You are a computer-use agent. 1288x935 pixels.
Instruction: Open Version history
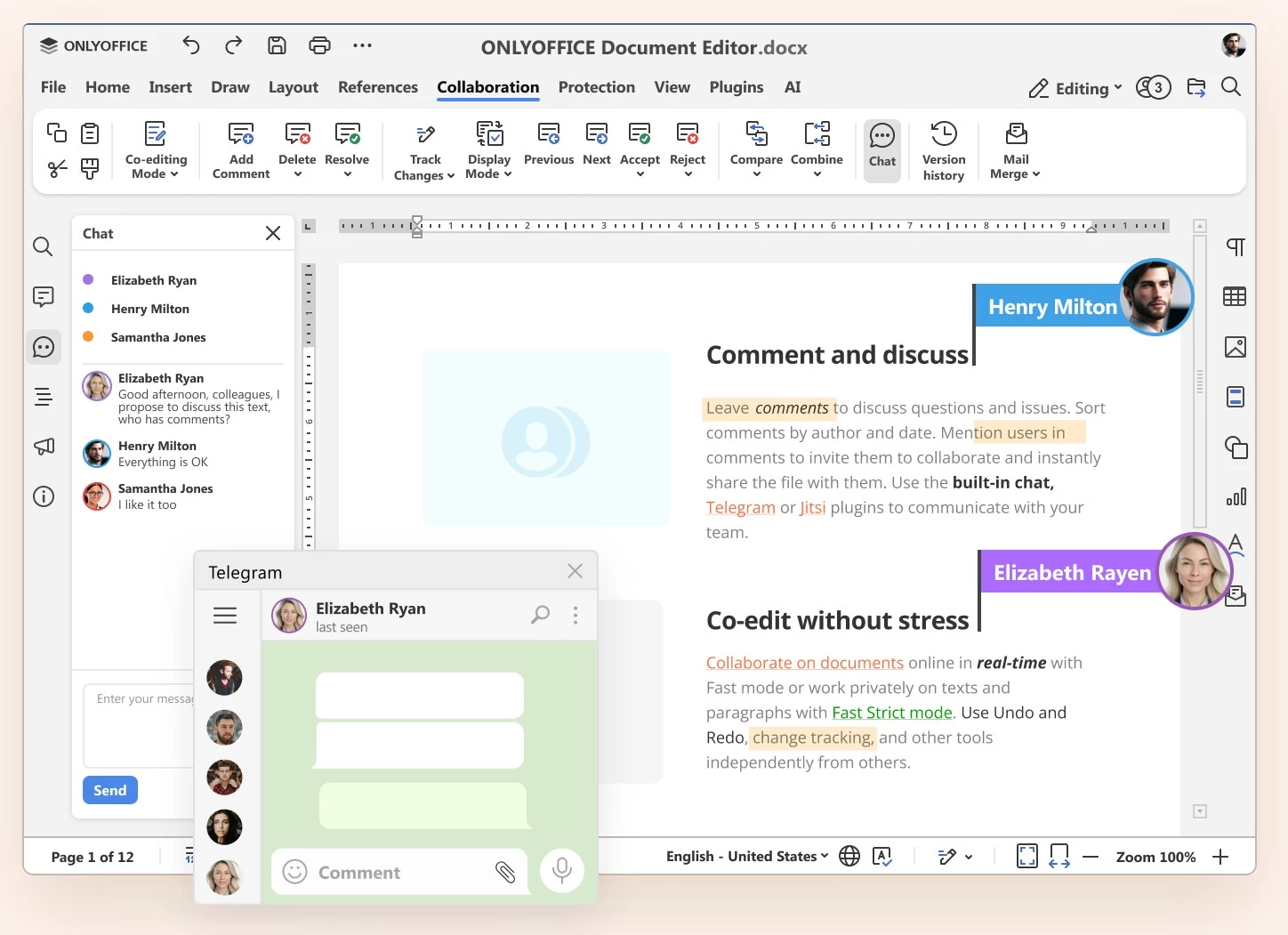[944, 150]
